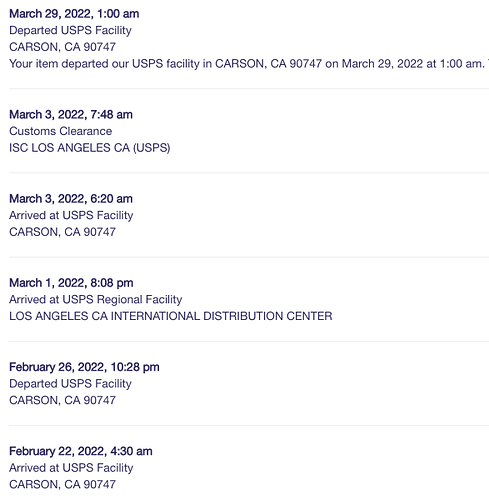Click the March 1, 2022, 8:08 pm heading

(x=71, y=283)
